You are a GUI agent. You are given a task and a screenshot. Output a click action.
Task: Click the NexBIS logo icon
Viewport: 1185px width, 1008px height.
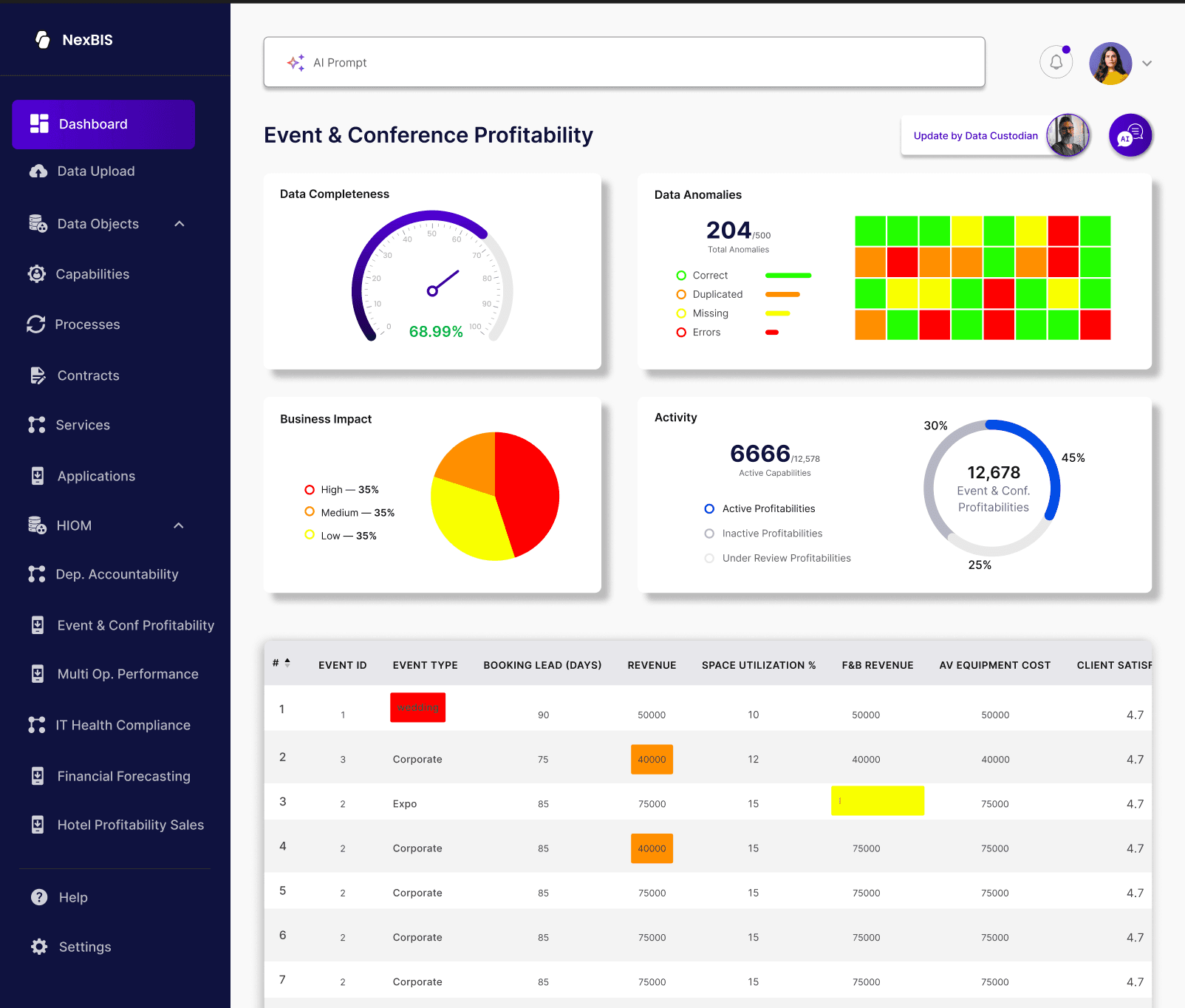point(43,40)
